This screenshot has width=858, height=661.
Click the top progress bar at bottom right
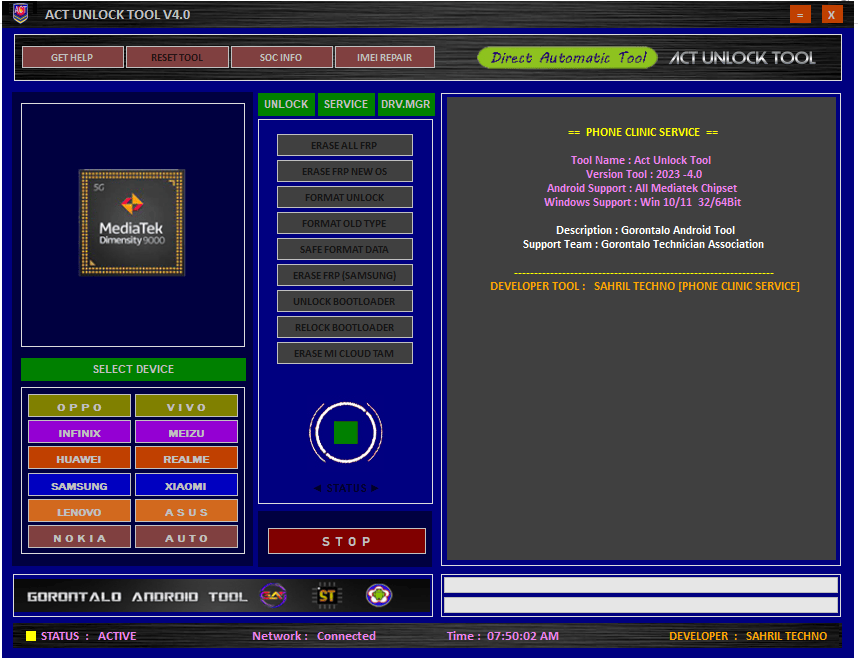click(640, 584)
